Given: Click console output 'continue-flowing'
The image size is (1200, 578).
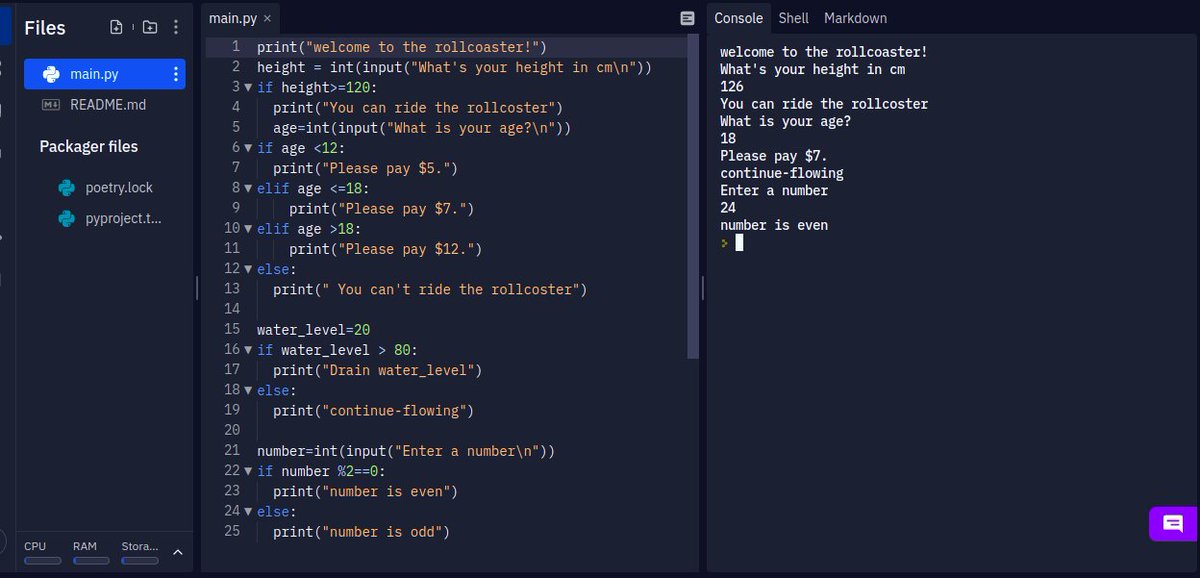Looking at the screenshot, I should point(782,173).
